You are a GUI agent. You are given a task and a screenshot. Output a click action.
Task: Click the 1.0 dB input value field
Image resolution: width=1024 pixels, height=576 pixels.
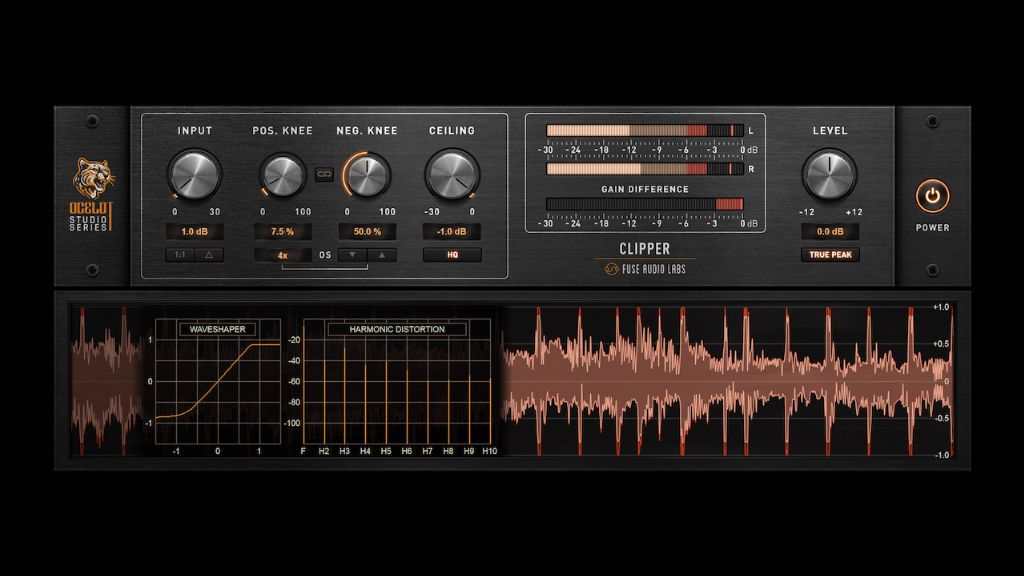point(195,231)
